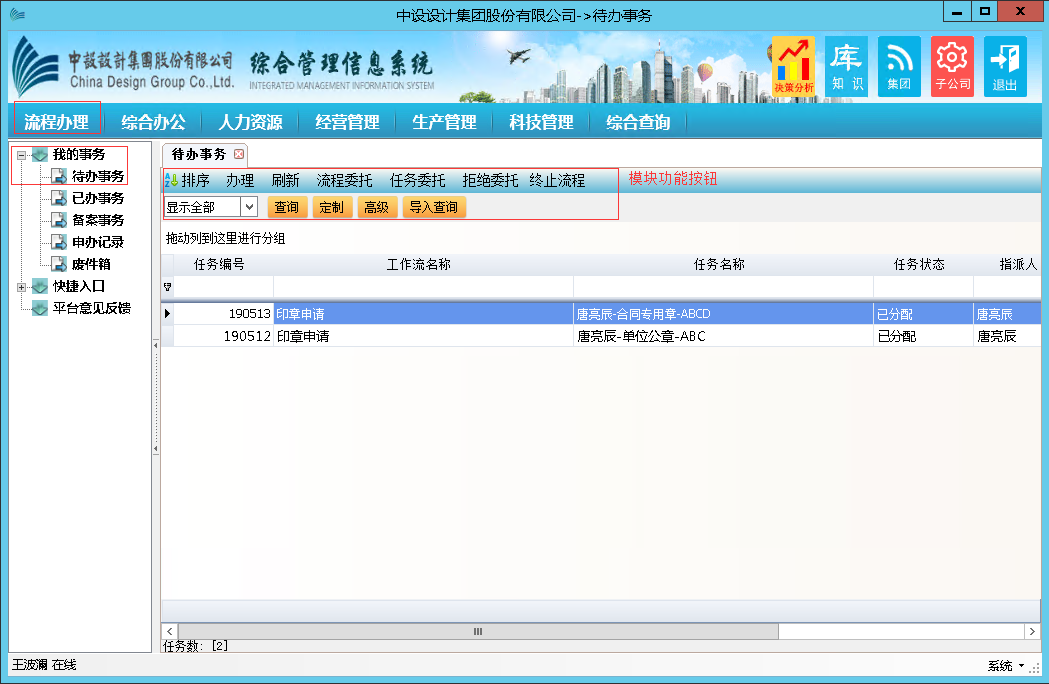1049x684 pixels.
Task: Click the 终止流程 toolbar button
Action: click(557, 181)
